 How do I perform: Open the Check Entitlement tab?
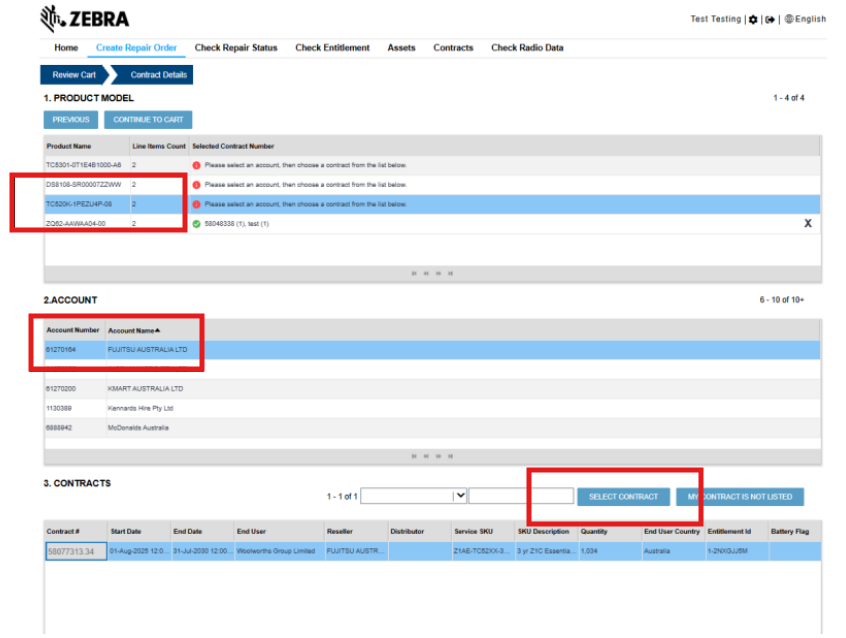332,47
